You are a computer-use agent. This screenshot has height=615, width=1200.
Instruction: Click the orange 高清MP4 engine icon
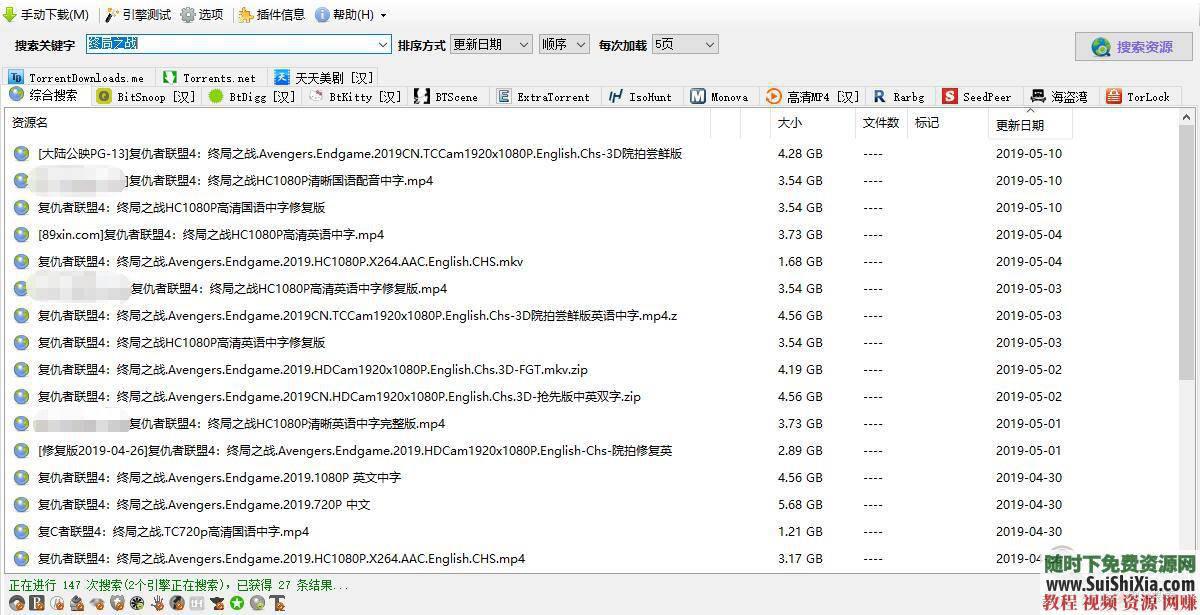tap(772, 96)
